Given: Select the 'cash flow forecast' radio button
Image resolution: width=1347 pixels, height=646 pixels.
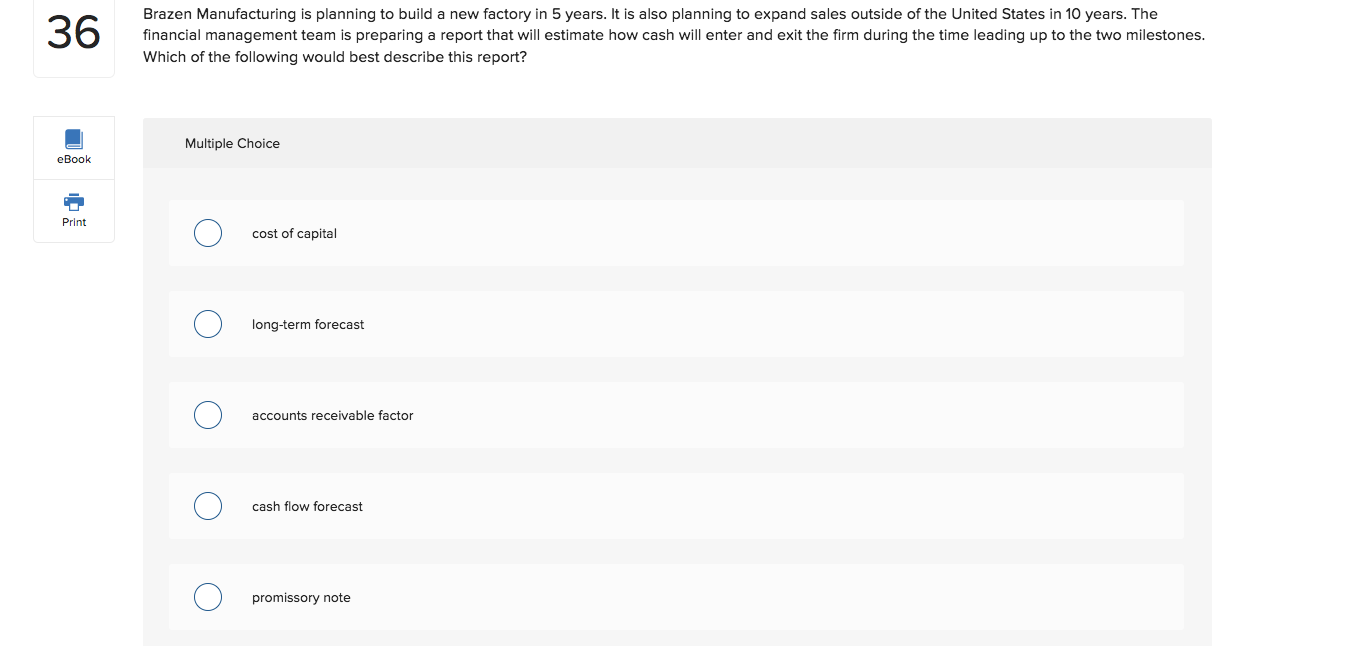Looking at the screenshot, I should 207,505.
